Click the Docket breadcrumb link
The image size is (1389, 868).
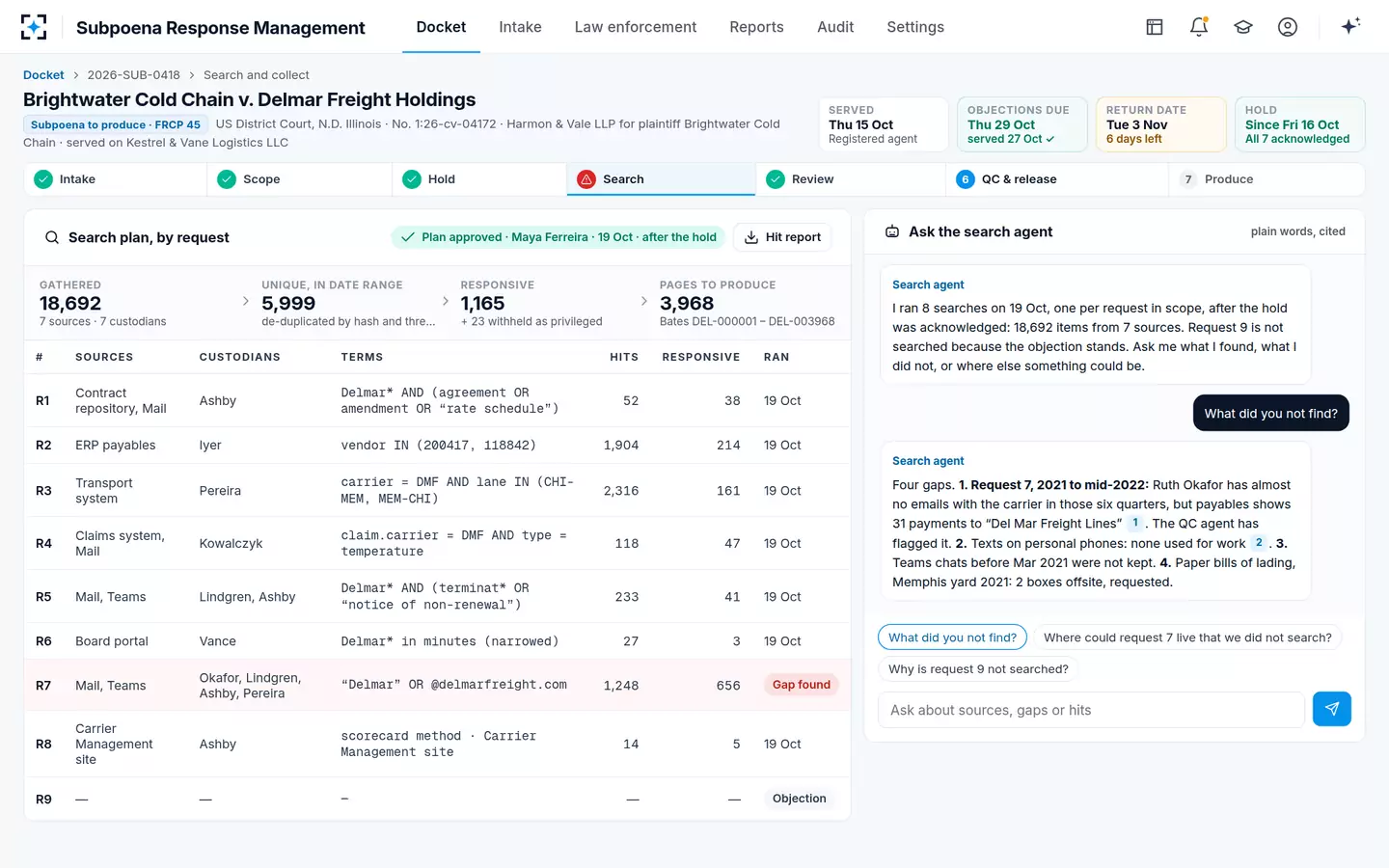(43, 75)
